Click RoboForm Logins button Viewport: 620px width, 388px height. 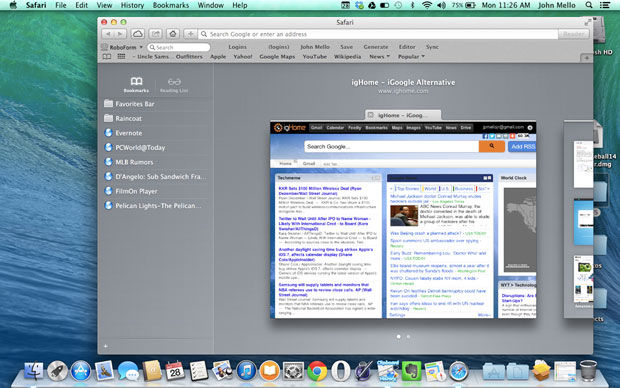click(x=237, y=47)
